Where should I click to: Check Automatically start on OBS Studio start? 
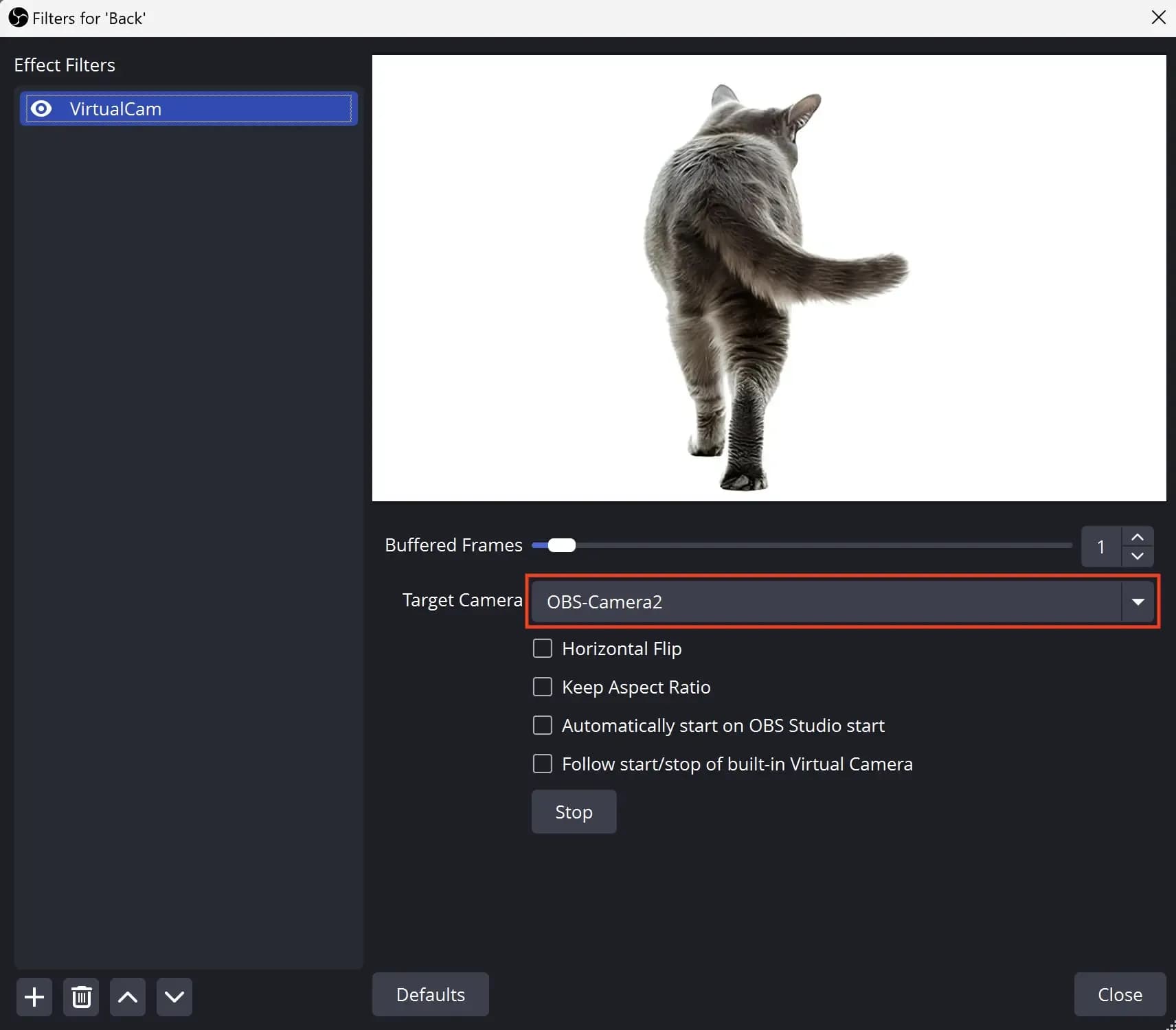542,724
